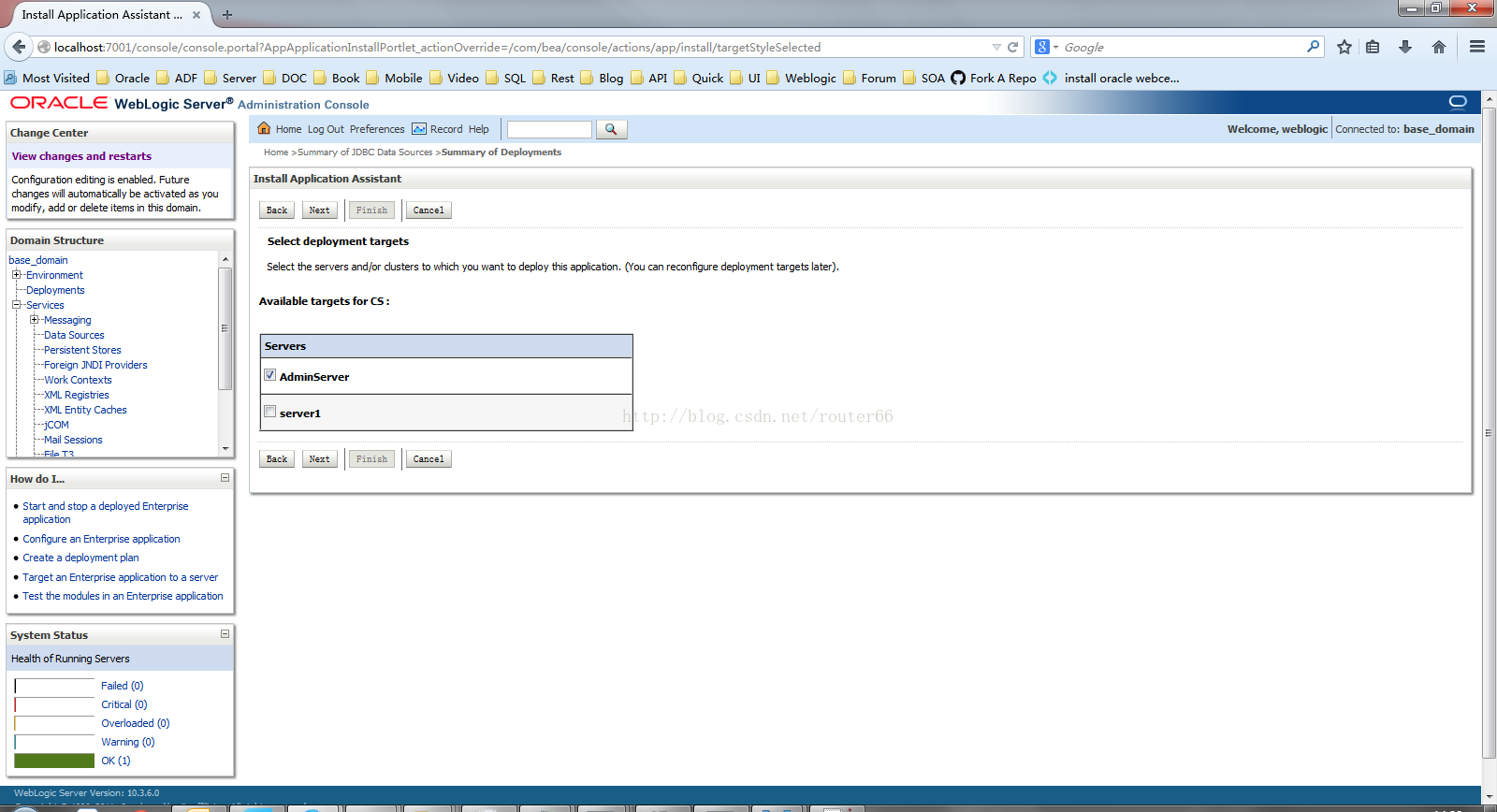
Task: Open the Warning (0) servers link
Action: coord(128,742)
